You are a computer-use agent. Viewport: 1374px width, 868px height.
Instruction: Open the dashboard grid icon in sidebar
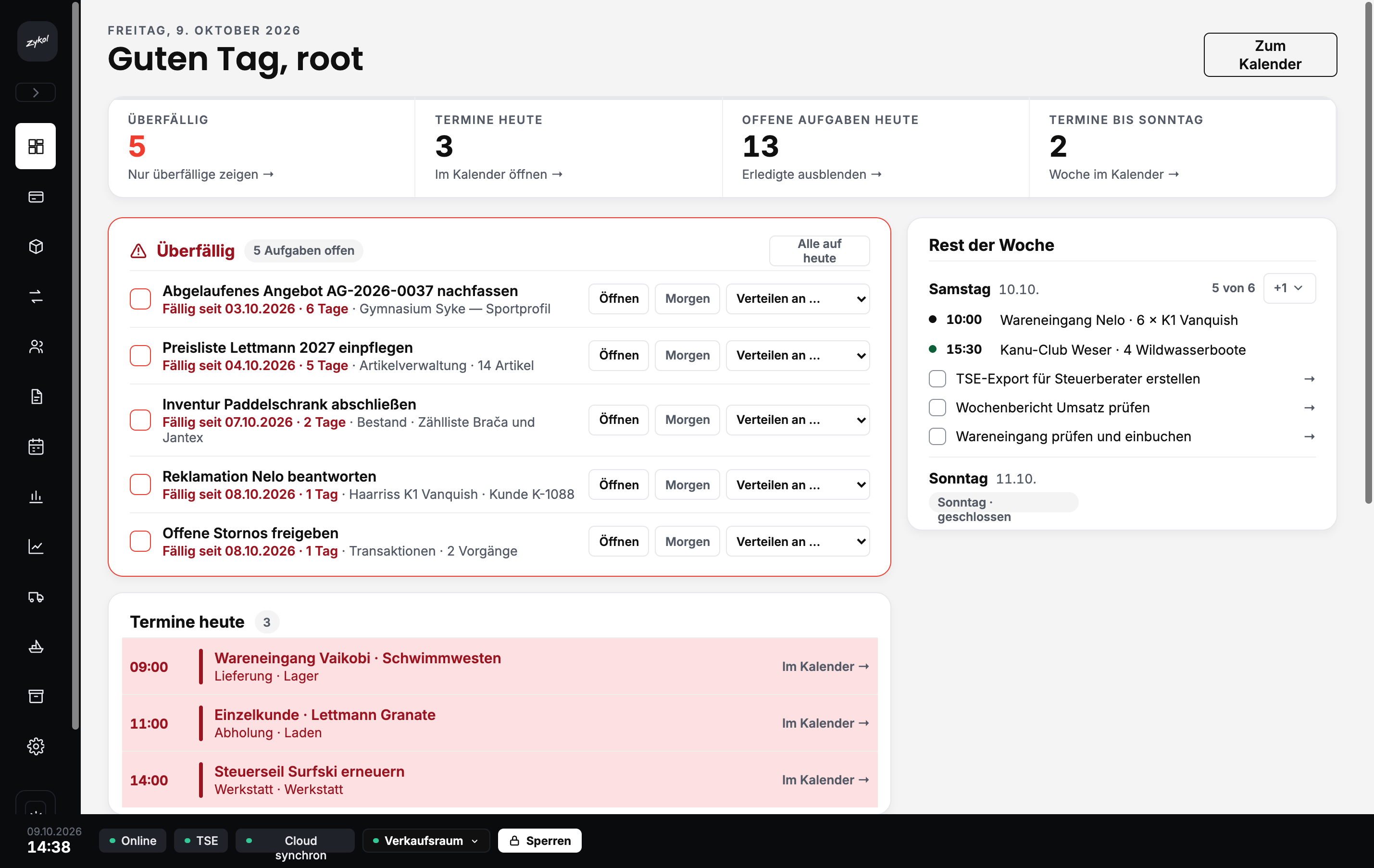[x=36, y=146]
